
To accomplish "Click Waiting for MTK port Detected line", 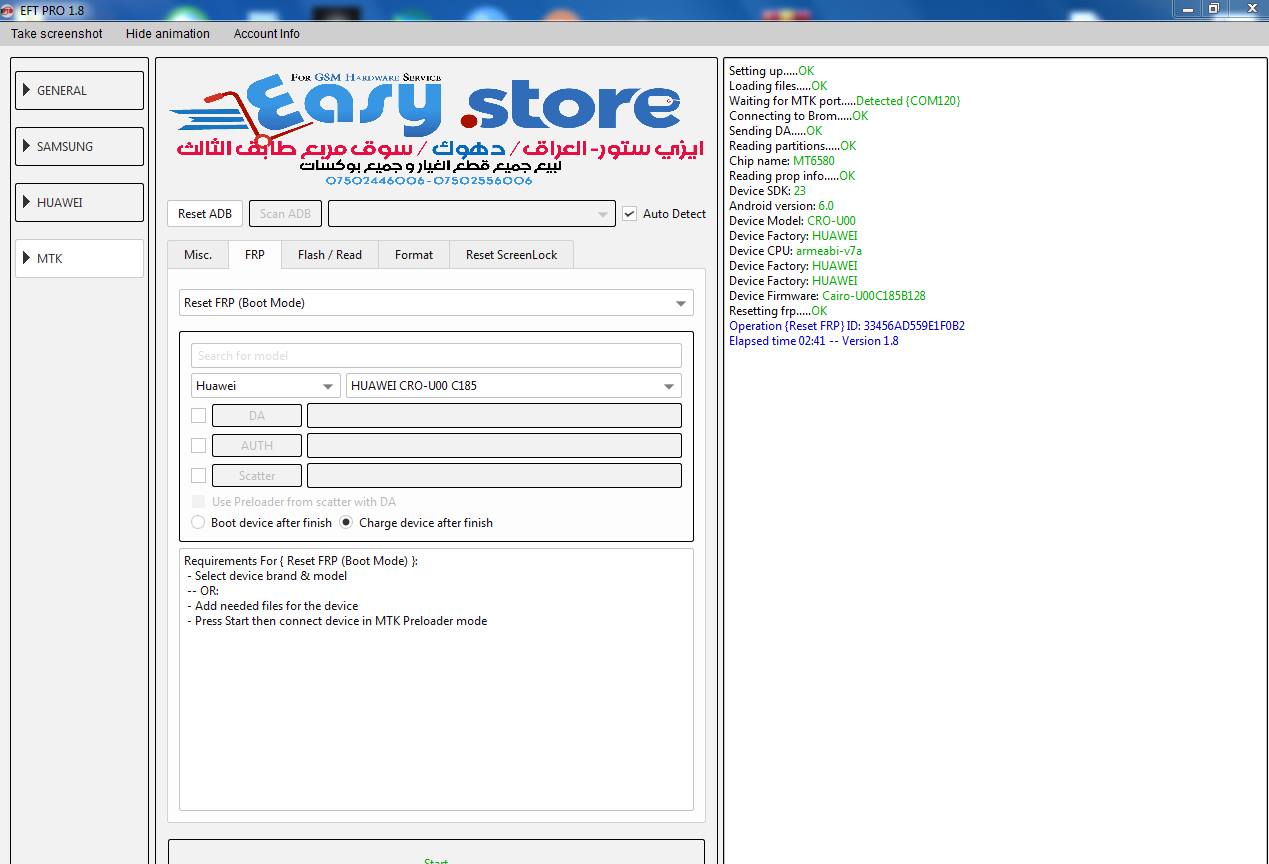I will [x=845, y=101].
